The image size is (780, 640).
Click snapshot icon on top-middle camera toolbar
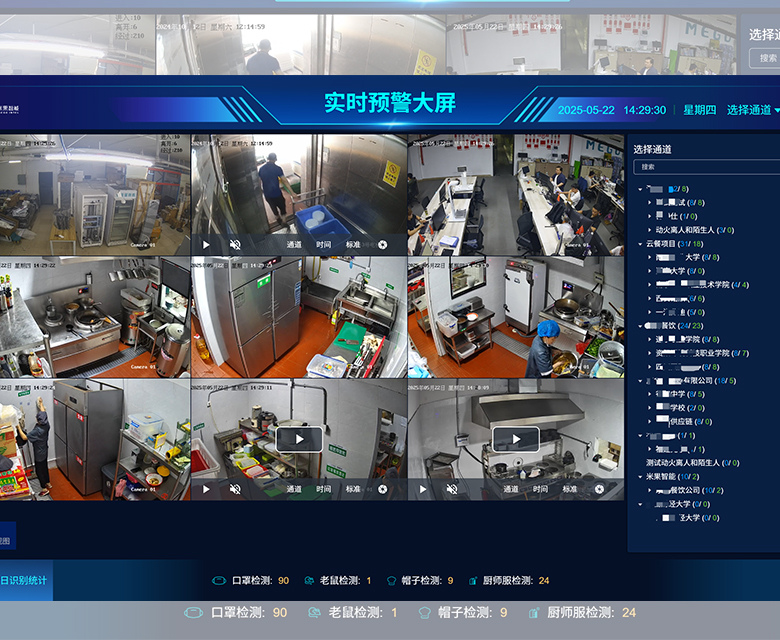(x=382, y=244)
